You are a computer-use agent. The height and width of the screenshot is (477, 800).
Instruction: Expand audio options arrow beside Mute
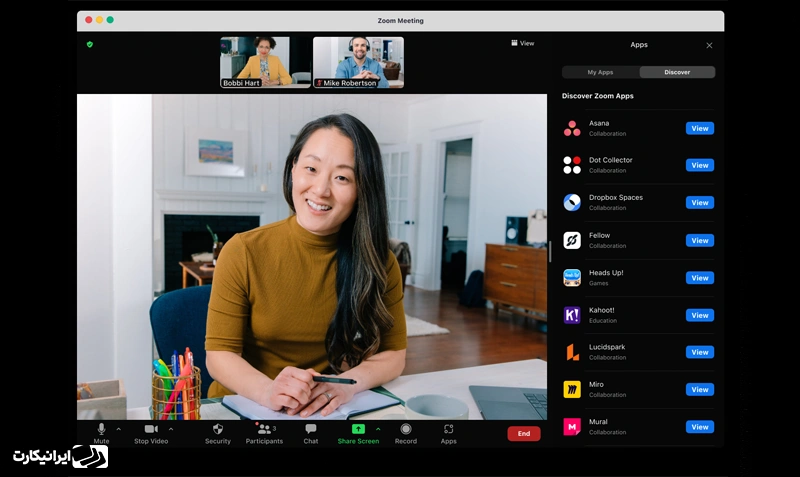(119, 429)
